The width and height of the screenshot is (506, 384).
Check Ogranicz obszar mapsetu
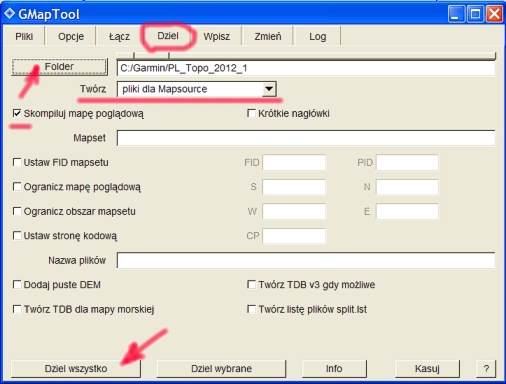tap(17, 211)
